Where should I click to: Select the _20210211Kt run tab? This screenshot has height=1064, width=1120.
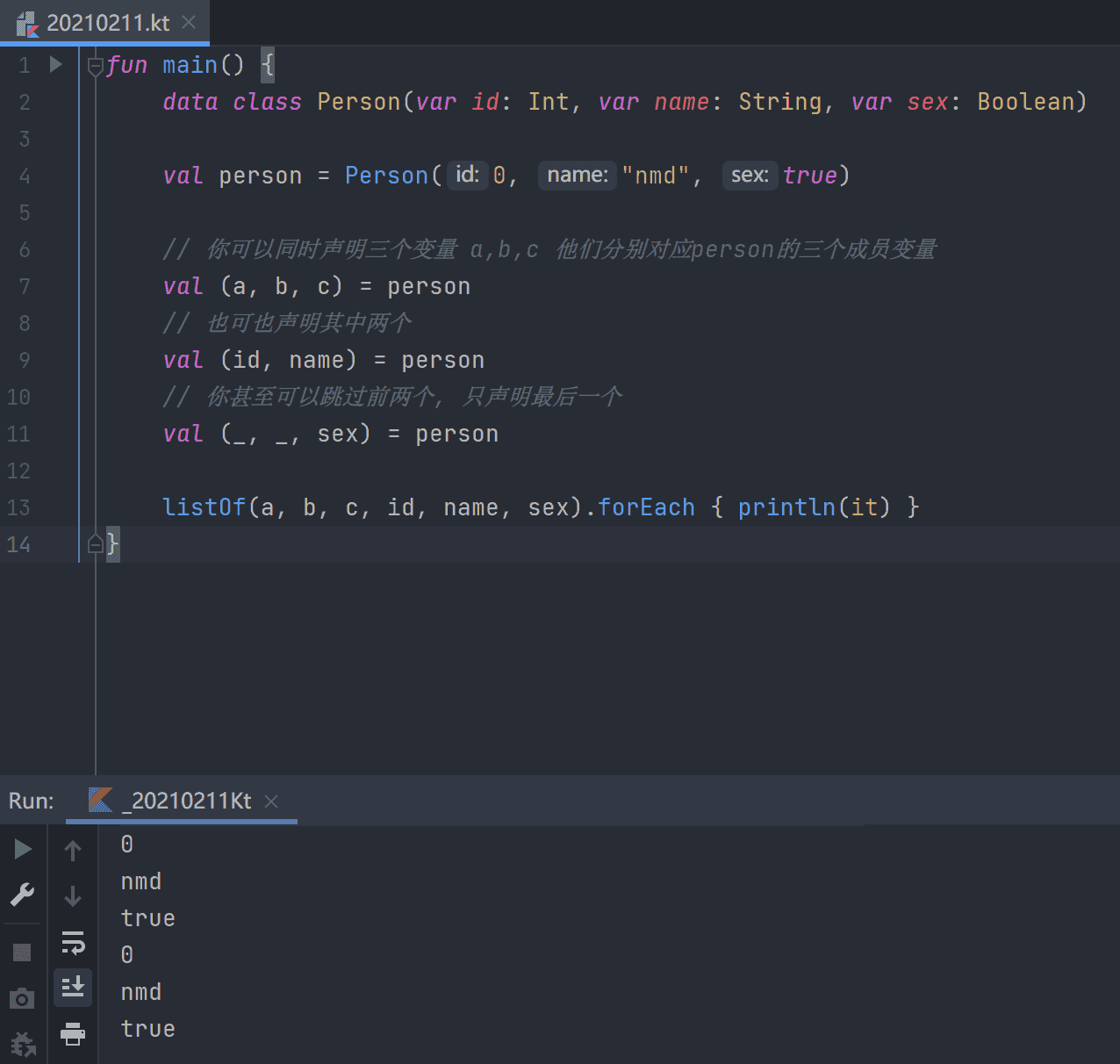[182, 801]
